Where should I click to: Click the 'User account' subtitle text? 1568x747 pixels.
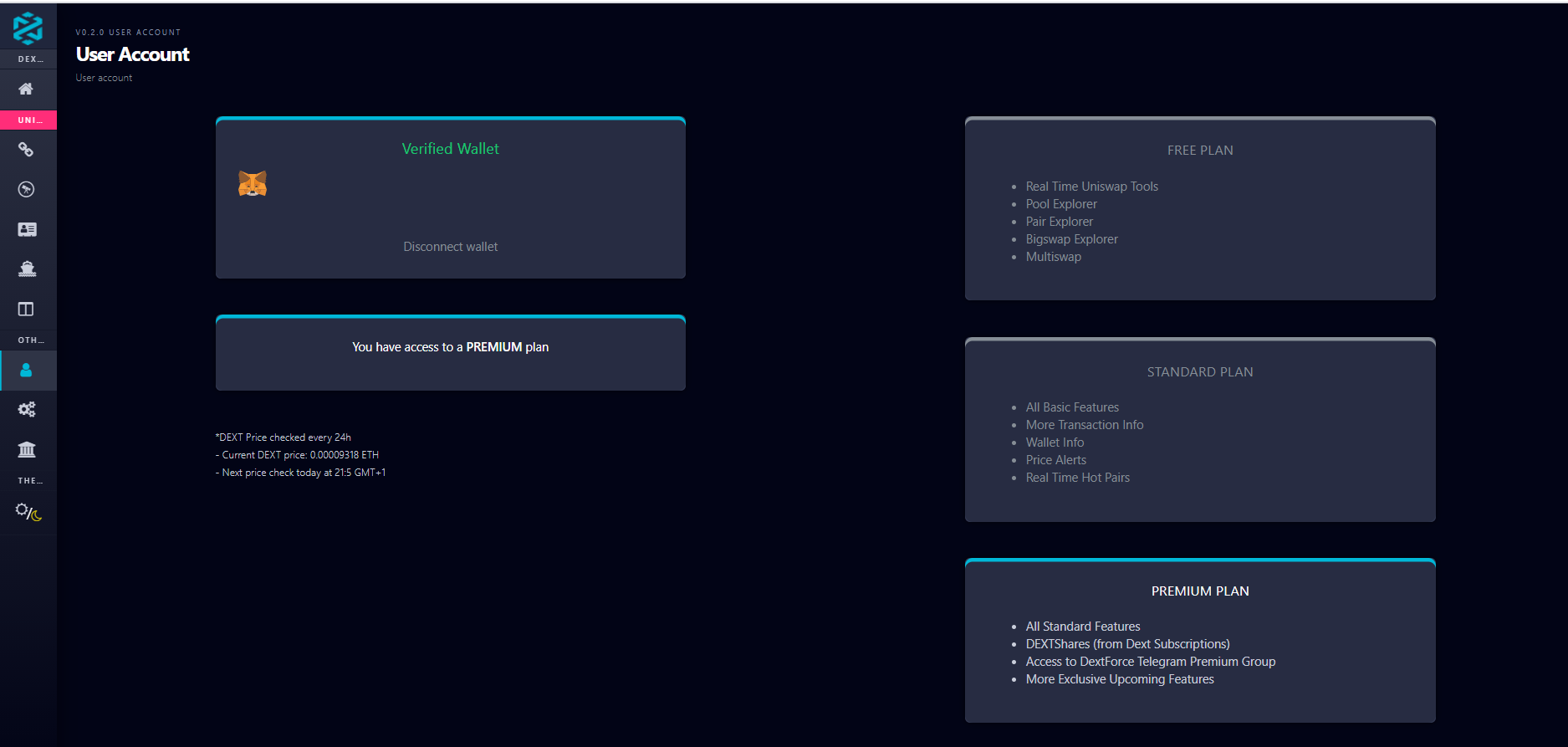(x=104, y=78)
